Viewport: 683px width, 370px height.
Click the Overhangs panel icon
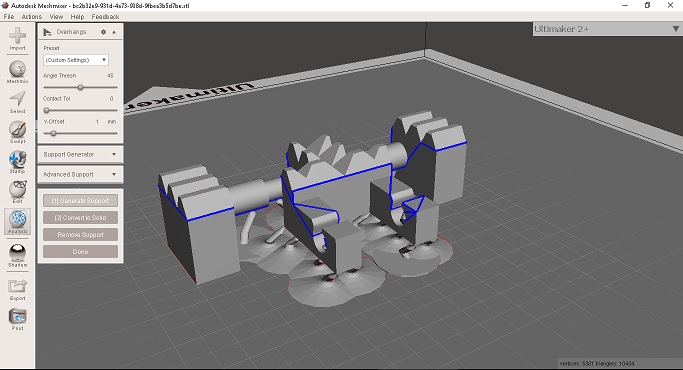click(x=47, y=32)
